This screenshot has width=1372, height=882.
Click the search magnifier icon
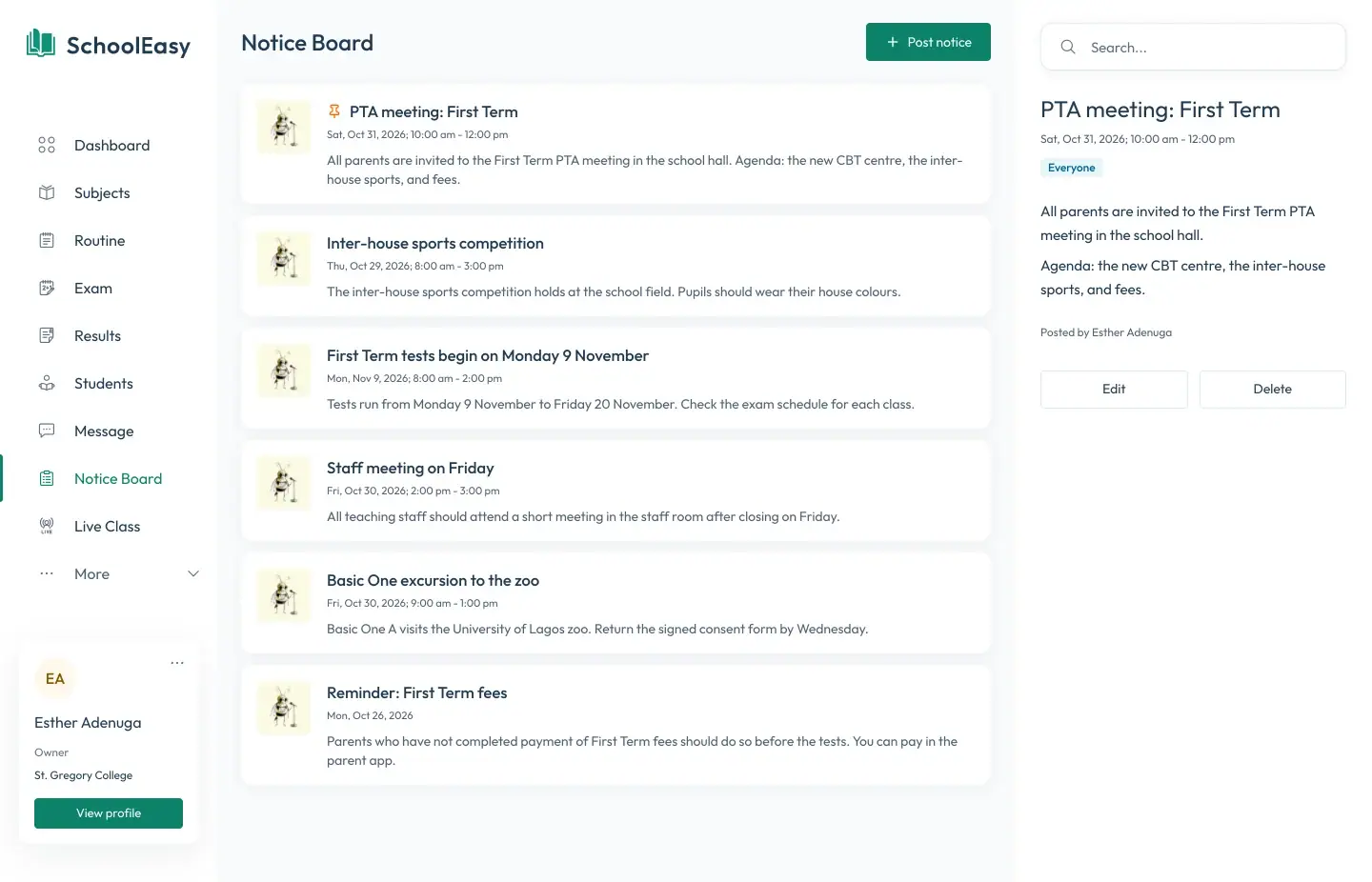[x=1068, y=47]
